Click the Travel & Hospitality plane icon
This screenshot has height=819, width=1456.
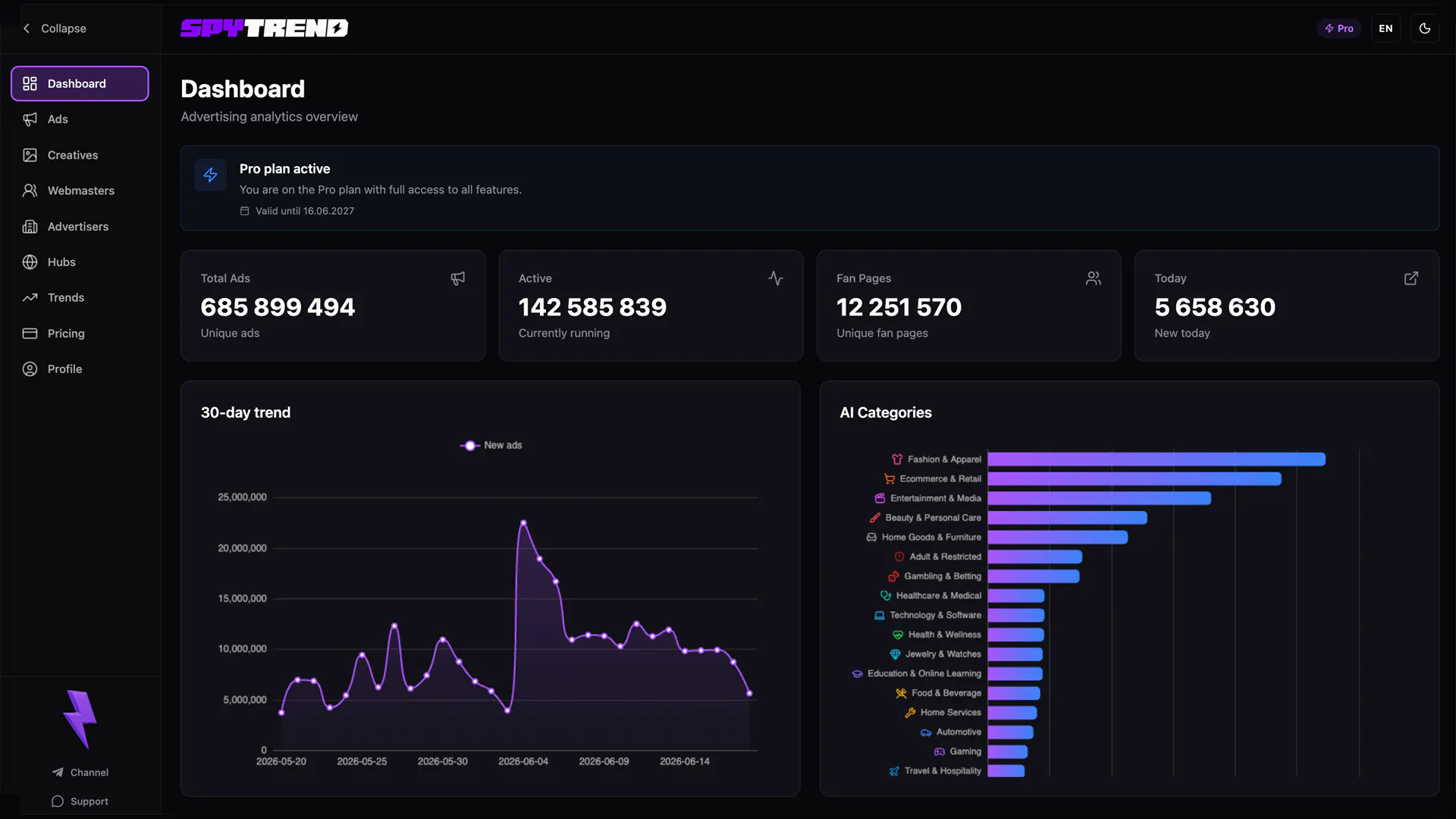click(894, 771)
